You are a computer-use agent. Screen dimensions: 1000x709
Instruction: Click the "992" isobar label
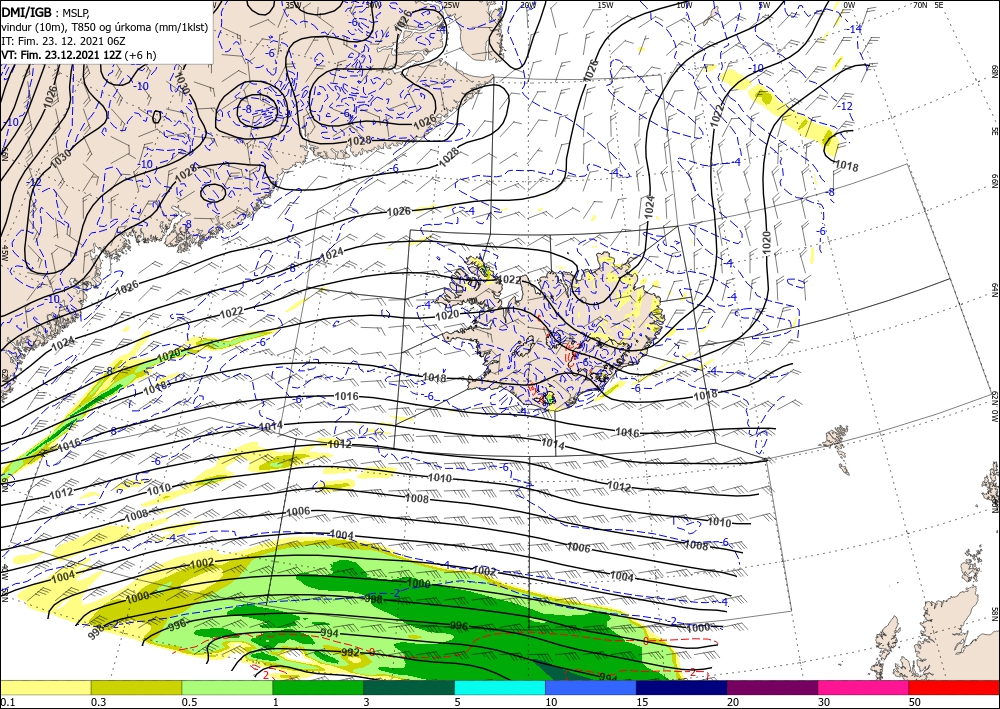[351, 654]
